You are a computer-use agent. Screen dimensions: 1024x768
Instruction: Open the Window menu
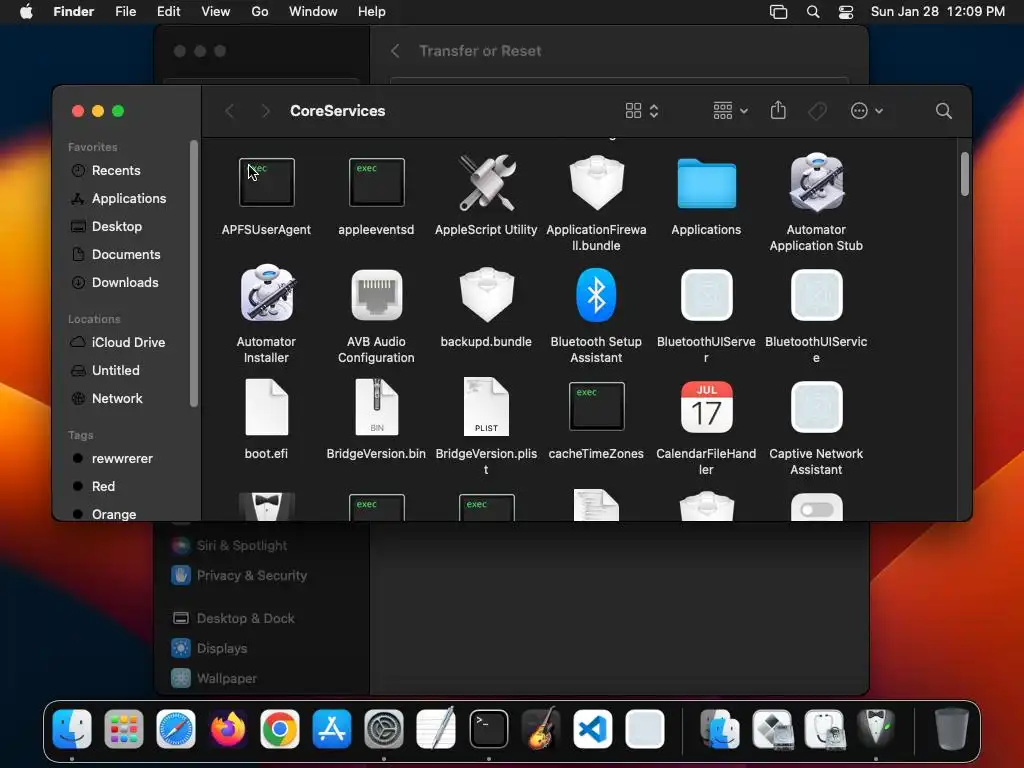[x=313, y=11]
